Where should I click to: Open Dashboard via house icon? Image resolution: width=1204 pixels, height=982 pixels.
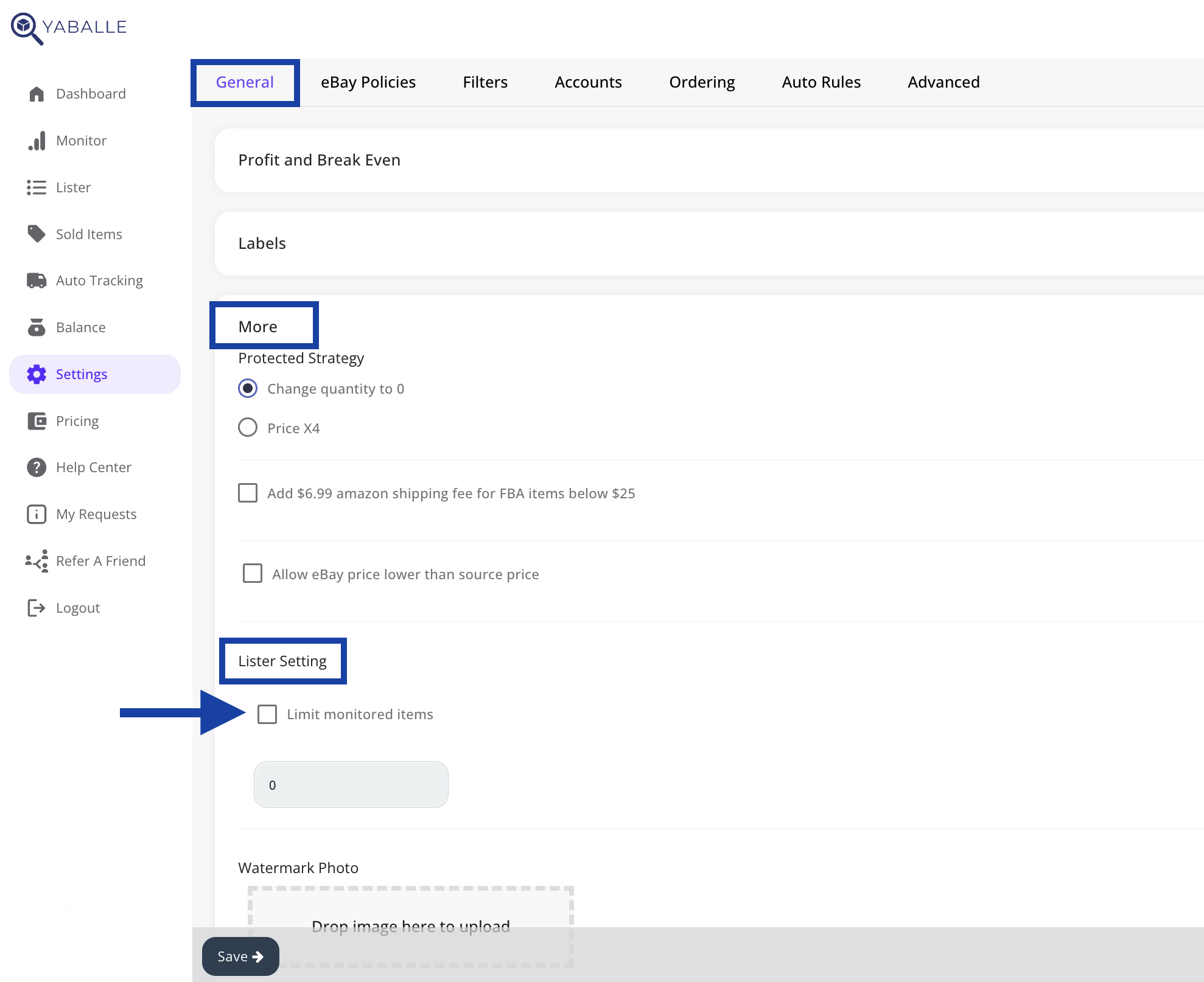pos(37,94)
